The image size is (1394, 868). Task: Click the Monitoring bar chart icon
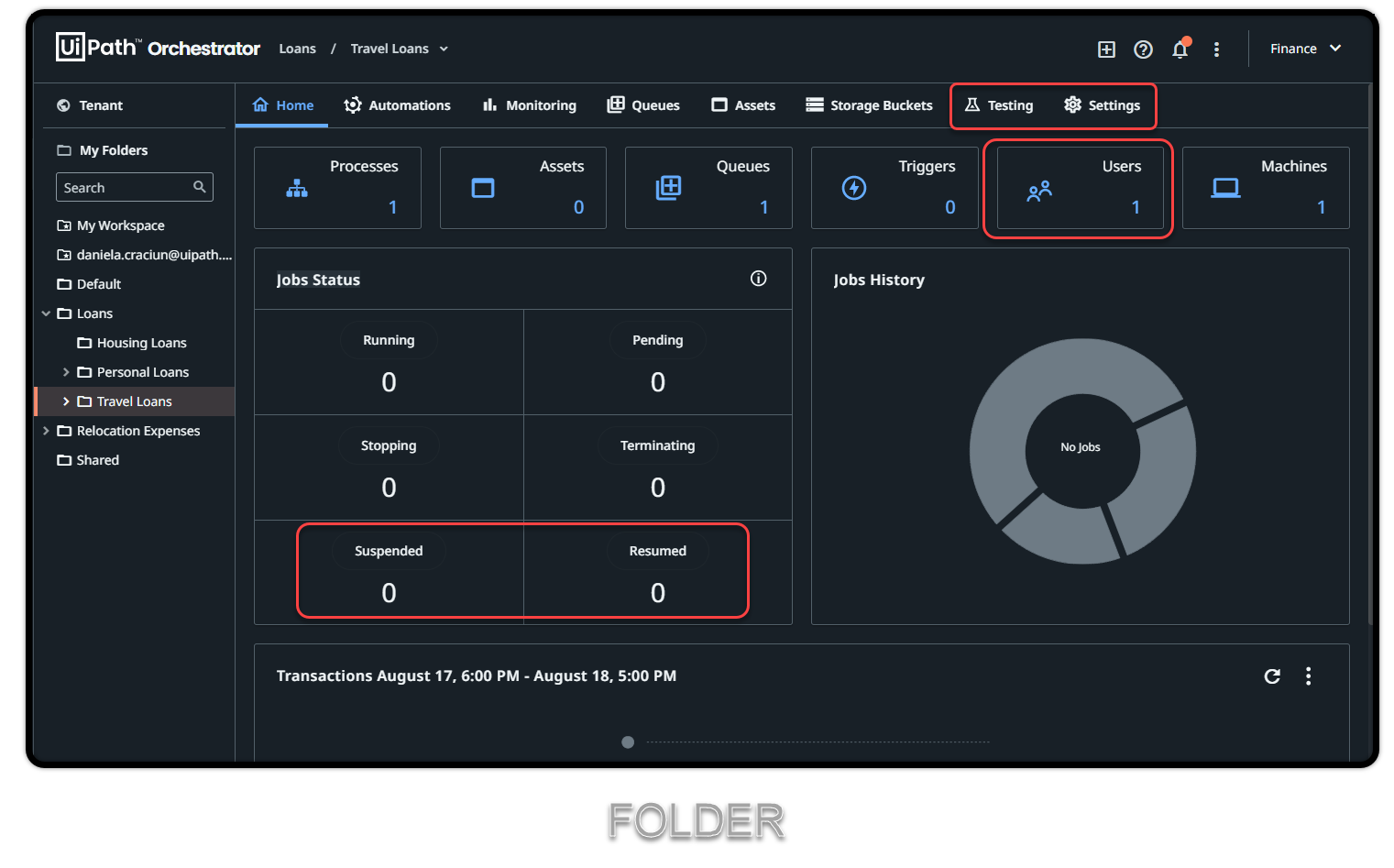(489, 104)
